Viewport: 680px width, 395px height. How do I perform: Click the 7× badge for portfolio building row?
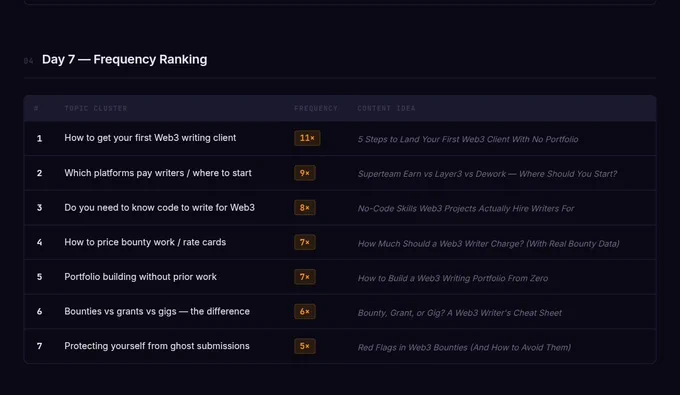[x=304, y=277]
